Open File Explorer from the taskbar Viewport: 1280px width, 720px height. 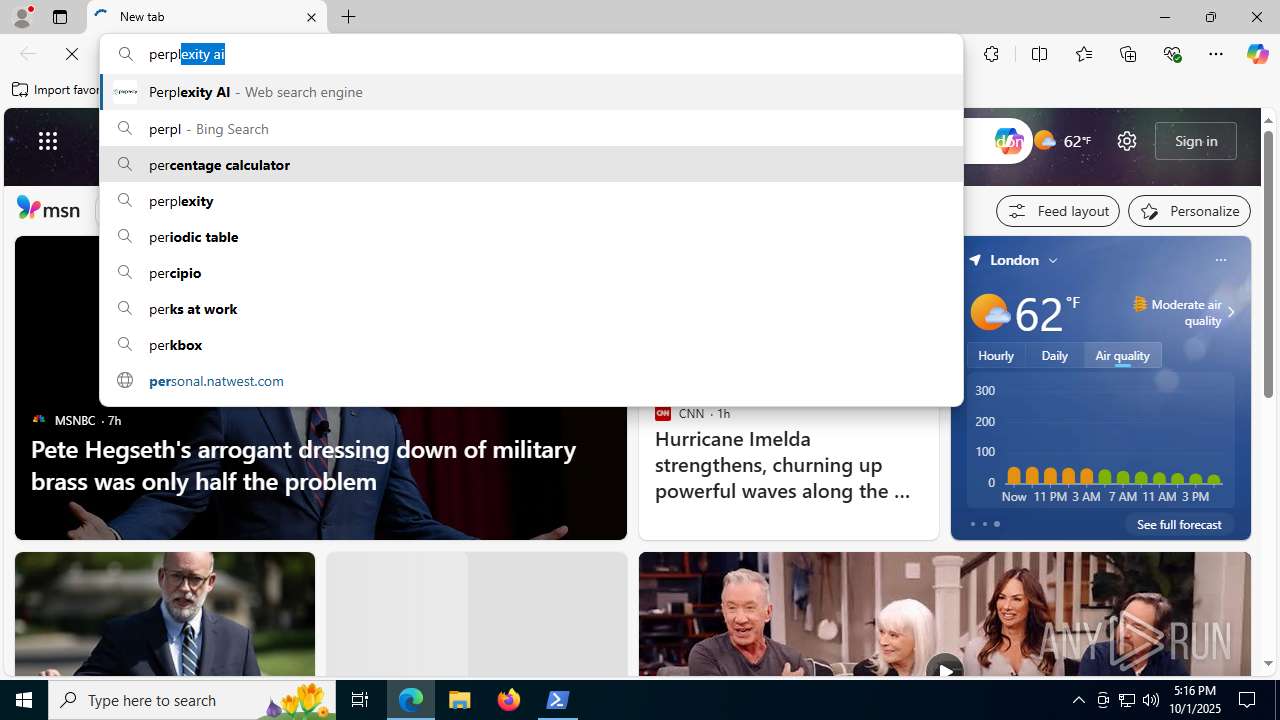[x=460, y=700]
